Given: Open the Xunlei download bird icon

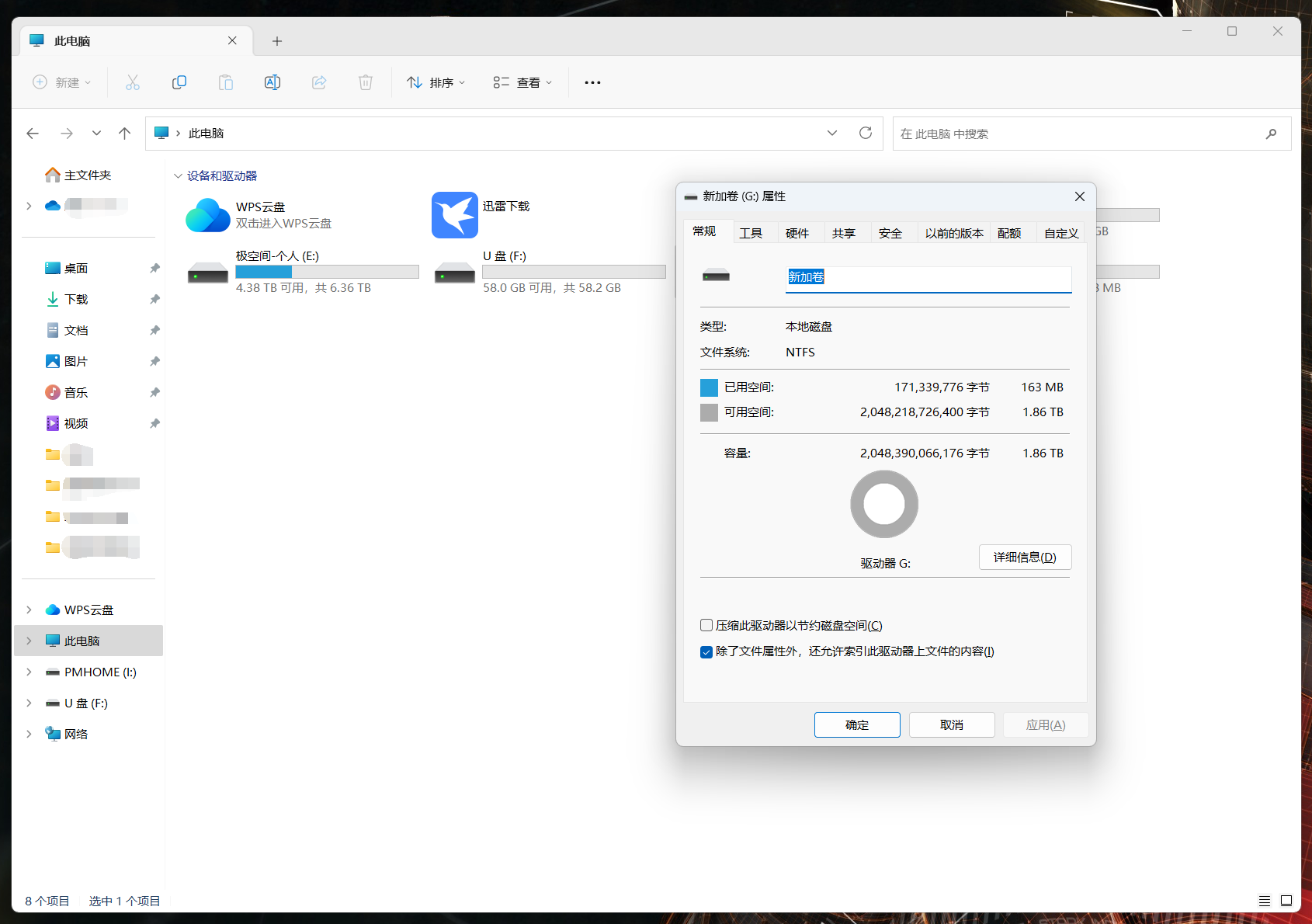Looking at the screenshot, I should click(455, 215).
